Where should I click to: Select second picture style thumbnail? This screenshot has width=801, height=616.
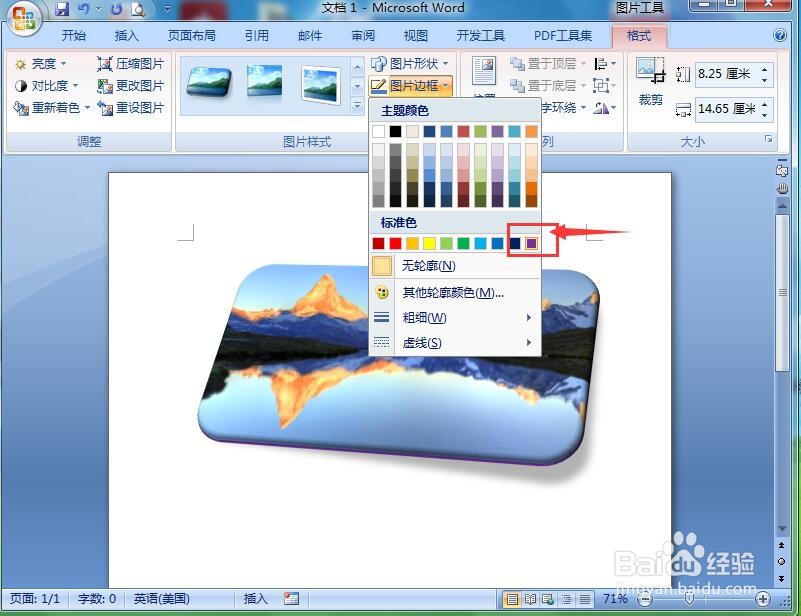(x=264, y=81)
